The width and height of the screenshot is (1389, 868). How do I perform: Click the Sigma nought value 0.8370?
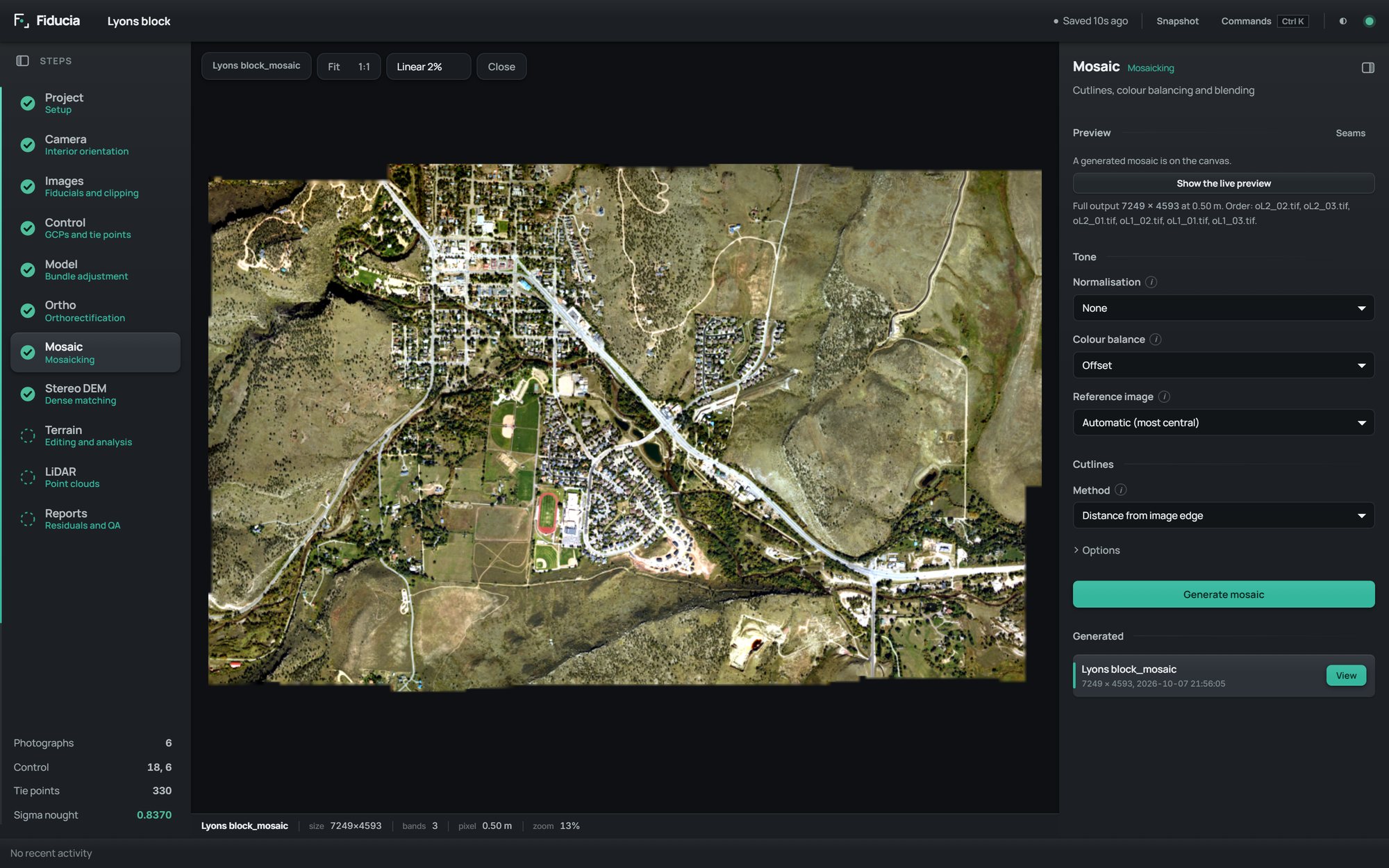click(154, 815)
